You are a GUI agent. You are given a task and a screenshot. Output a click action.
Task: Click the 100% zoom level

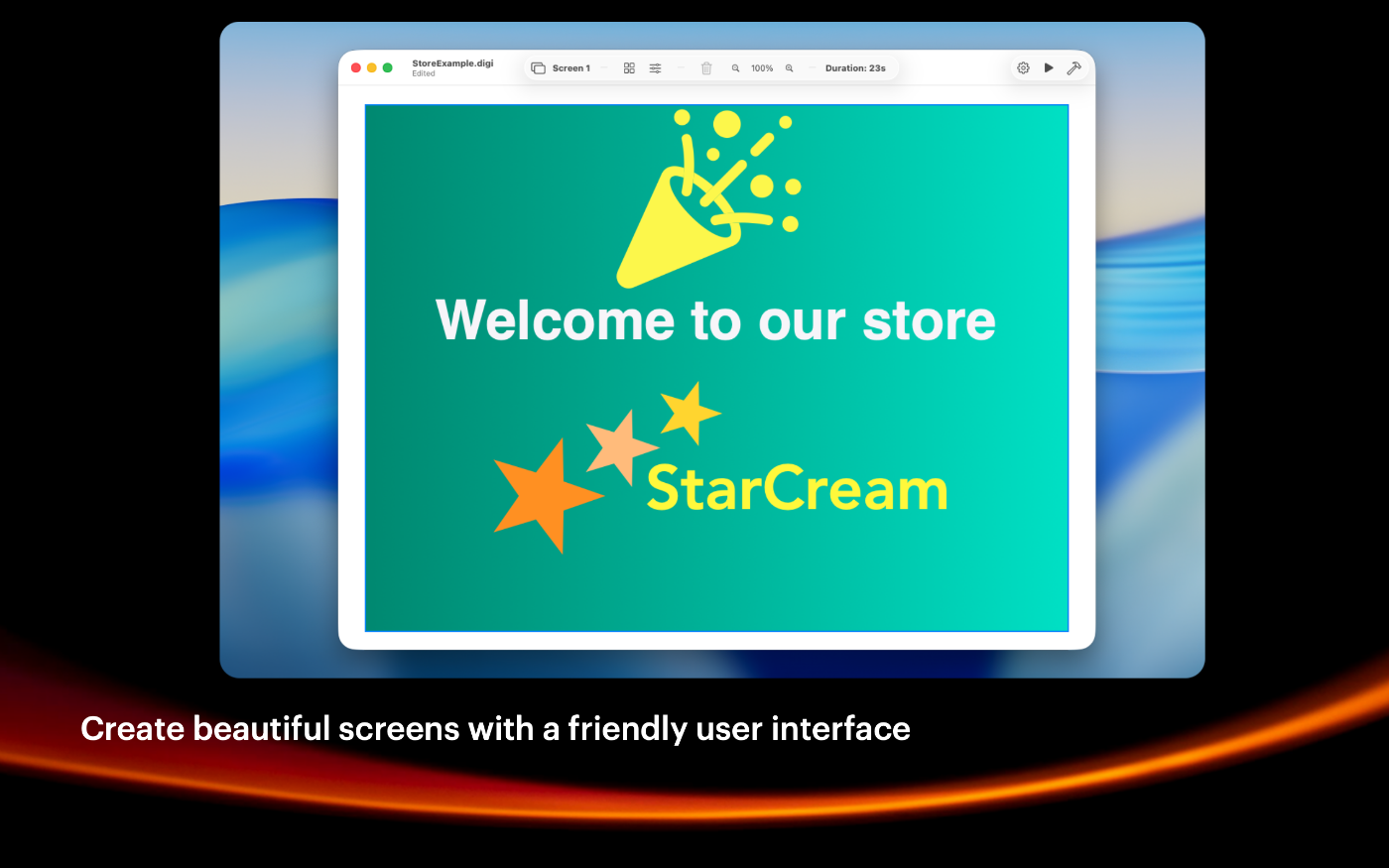tap(762, 68)
